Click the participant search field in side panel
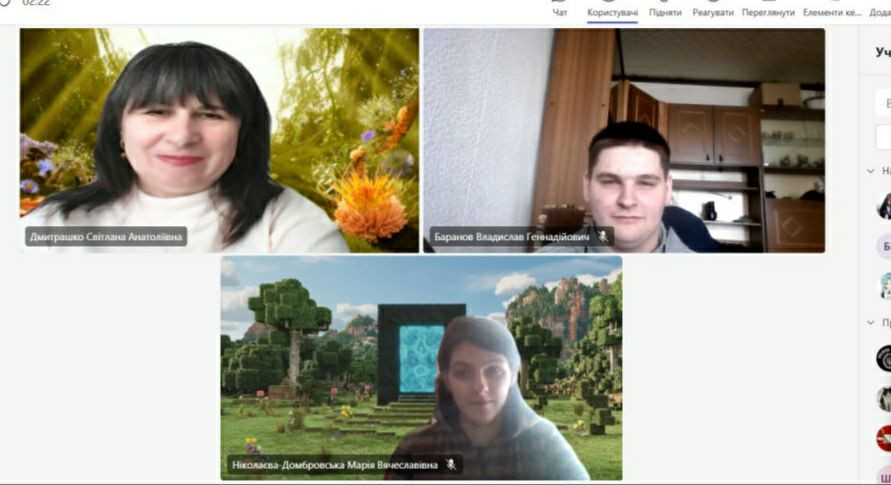891x485 pixels. click(x=884, y=103)
